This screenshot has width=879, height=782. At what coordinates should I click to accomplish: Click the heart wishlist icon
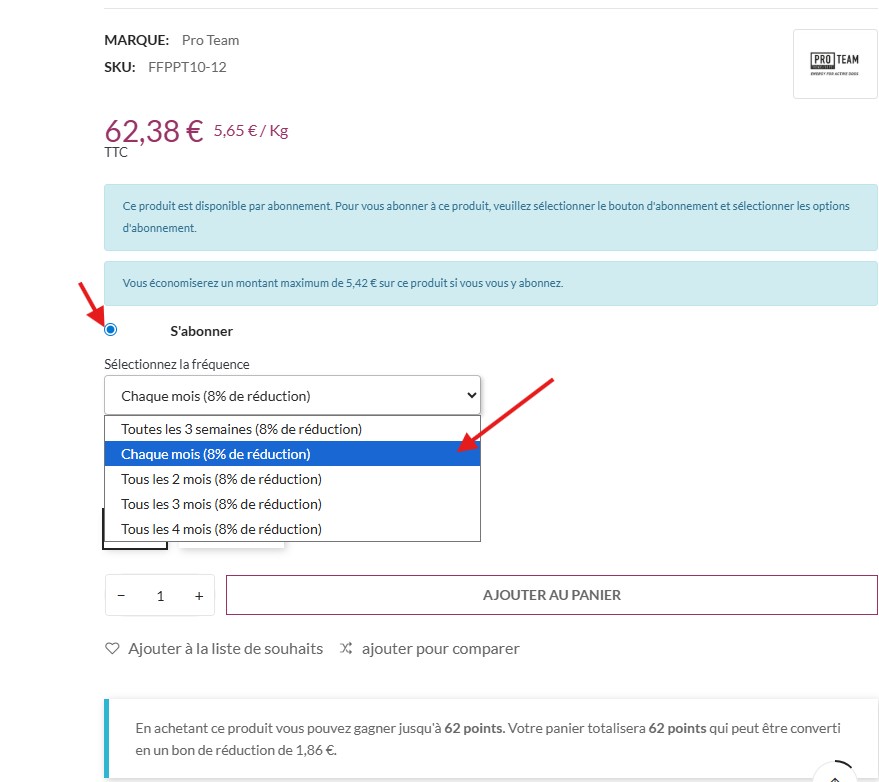(112, 649)
